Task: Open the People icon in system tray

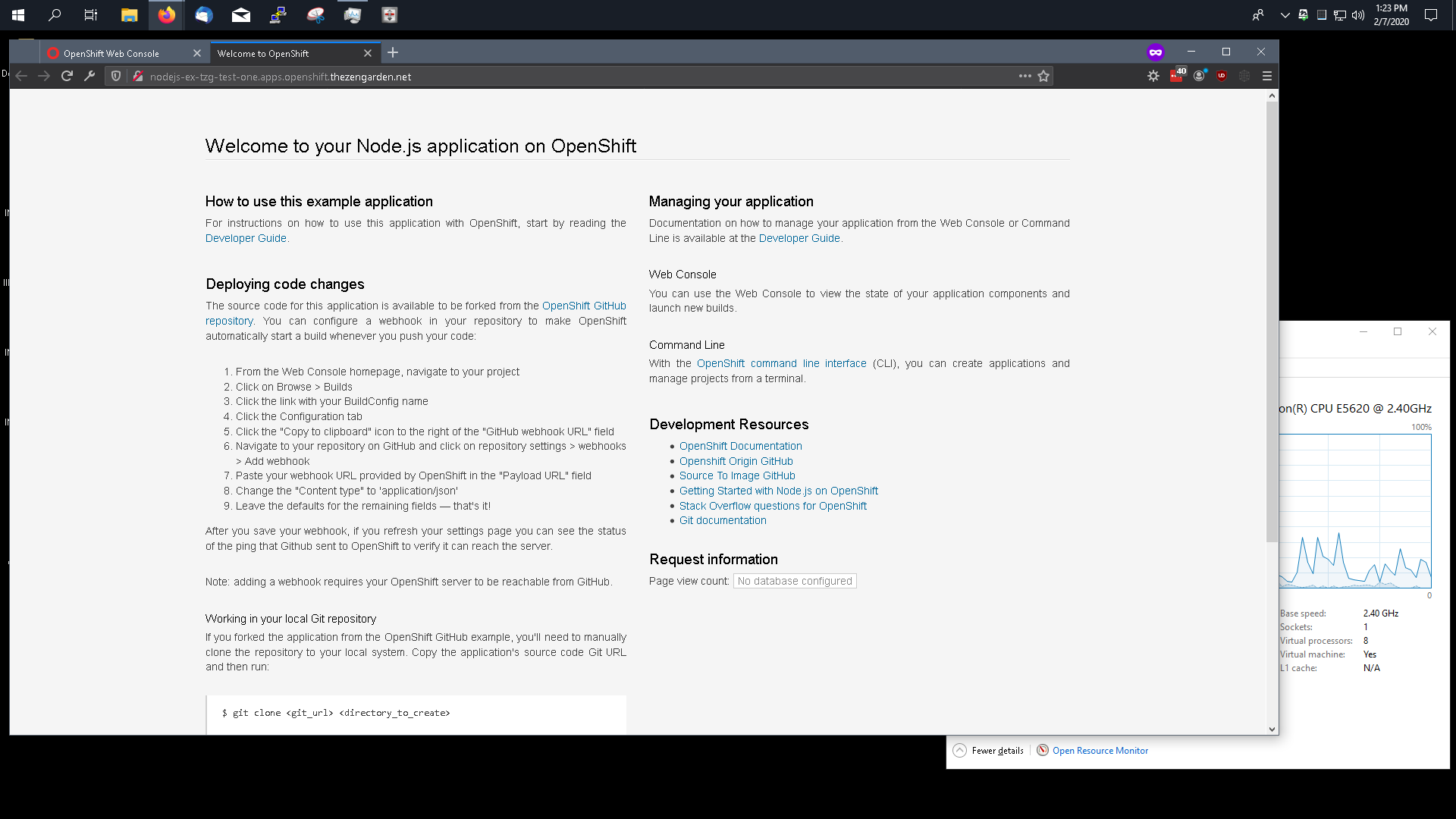Action: (1258, 14)
